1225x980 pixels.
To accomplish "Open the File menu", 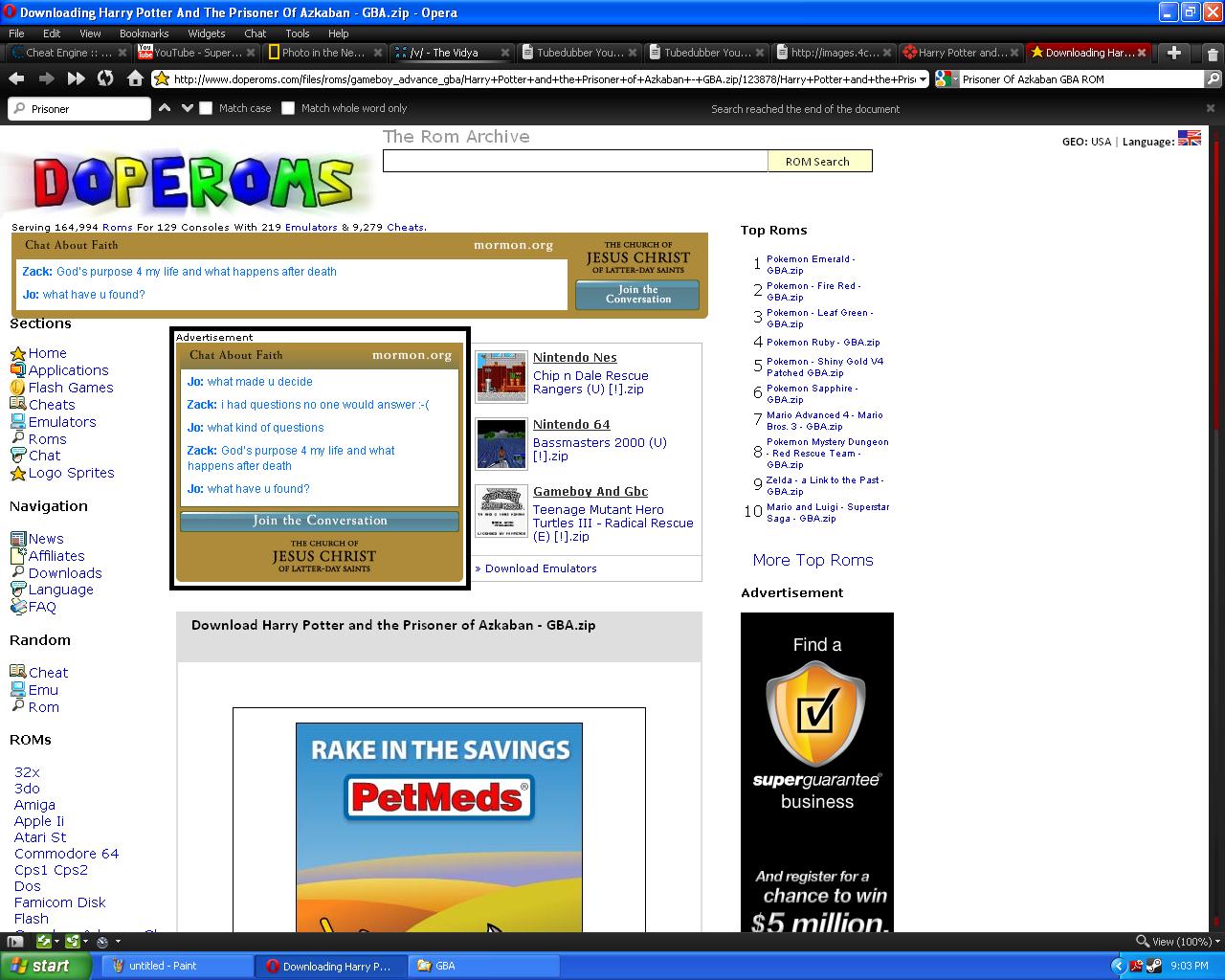I will [16, 33].
